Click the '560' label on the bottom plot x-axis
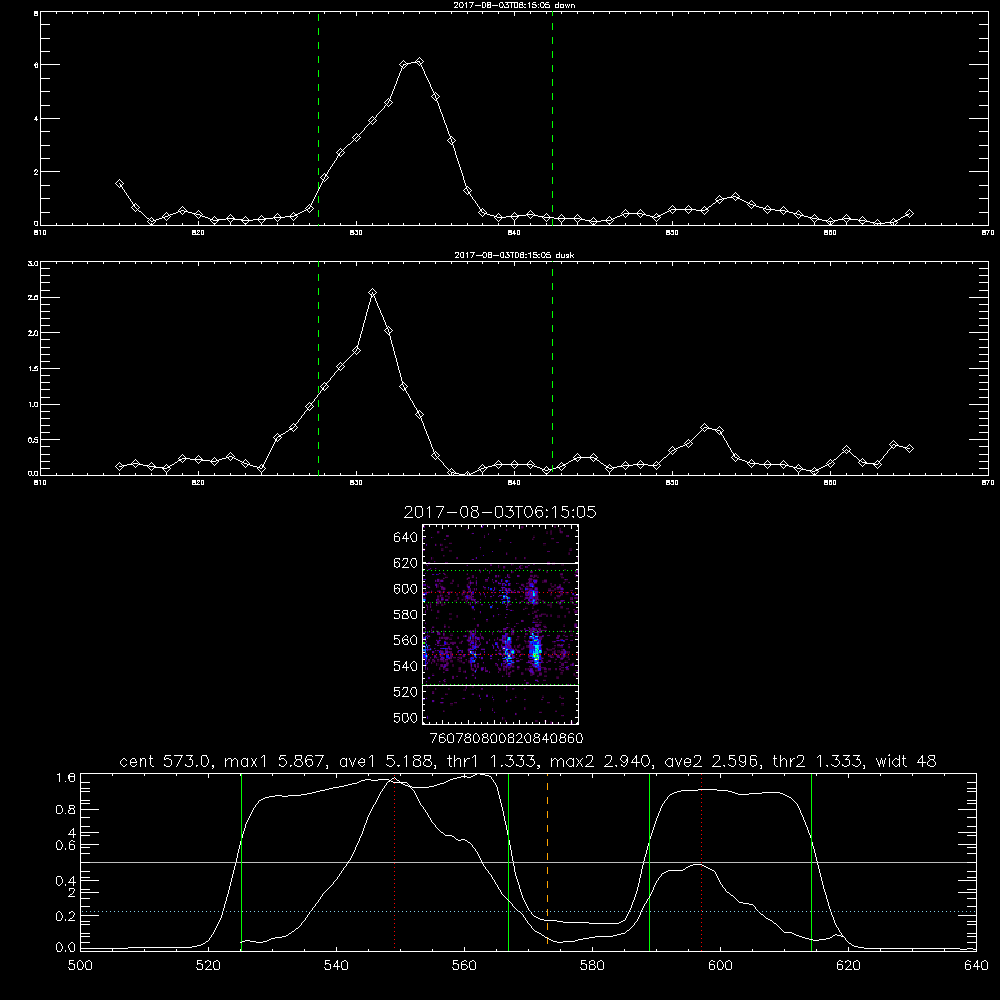Image resolution: width=1000 pixels, height=1000 pixels. [x=464, y=965]
